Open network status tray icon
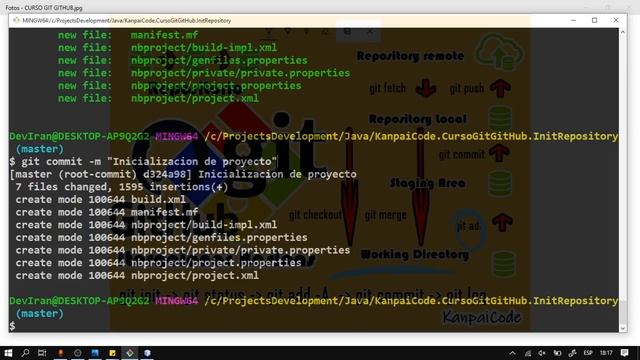The width and height of the screenshot is (640, 360). pyautogui.click(x=528, y=353)
